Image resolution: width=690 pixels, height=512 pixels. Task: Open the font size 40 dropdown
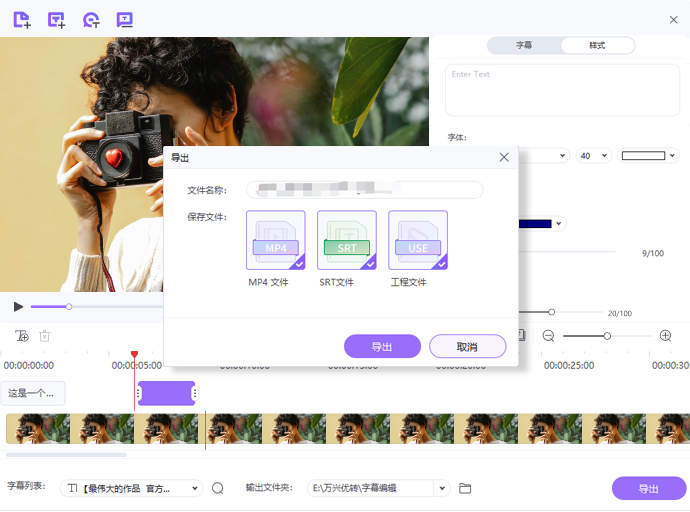(x=594, y=156)
